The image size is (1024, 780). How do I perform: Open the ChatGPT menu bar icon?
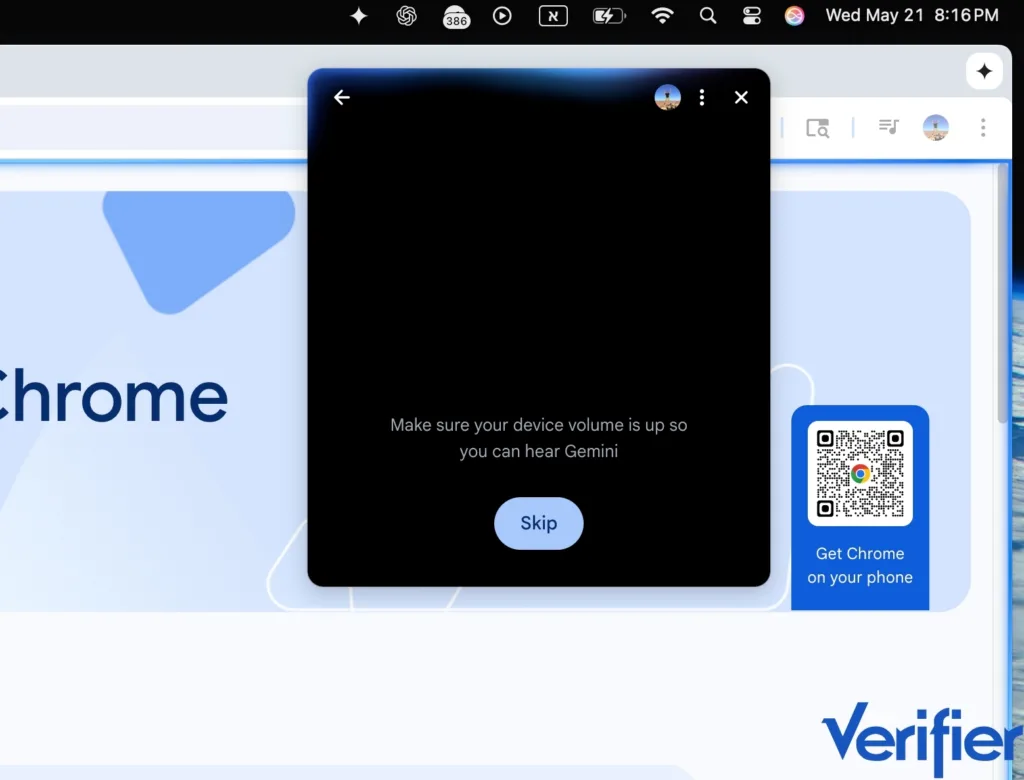[x=406, y=16]
